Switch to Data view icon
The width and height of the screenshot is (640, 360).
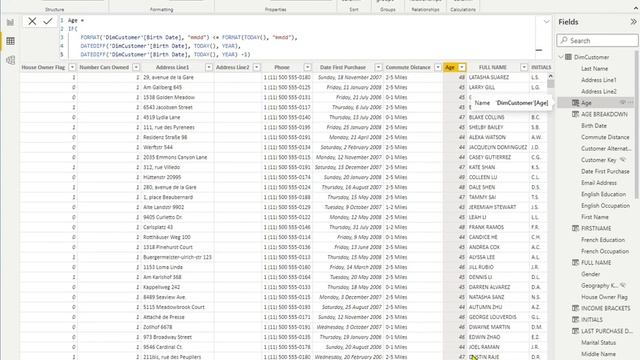(10, 41)
